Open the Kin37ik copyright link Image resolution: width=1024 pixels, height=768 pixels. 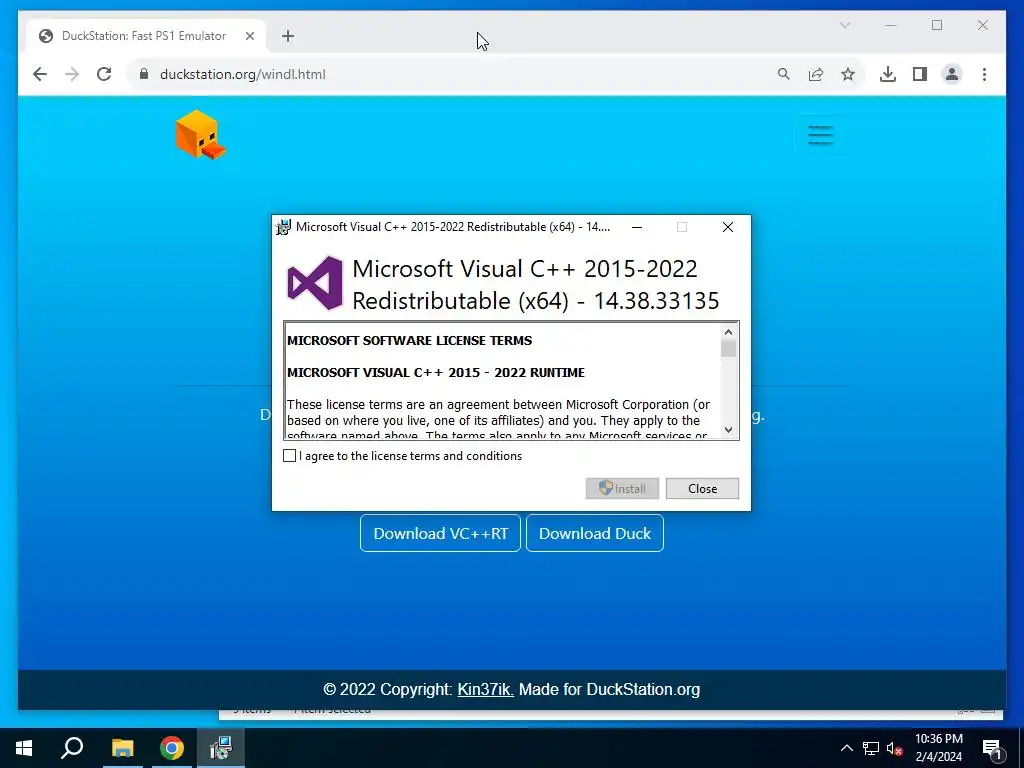tap(485, 689)
